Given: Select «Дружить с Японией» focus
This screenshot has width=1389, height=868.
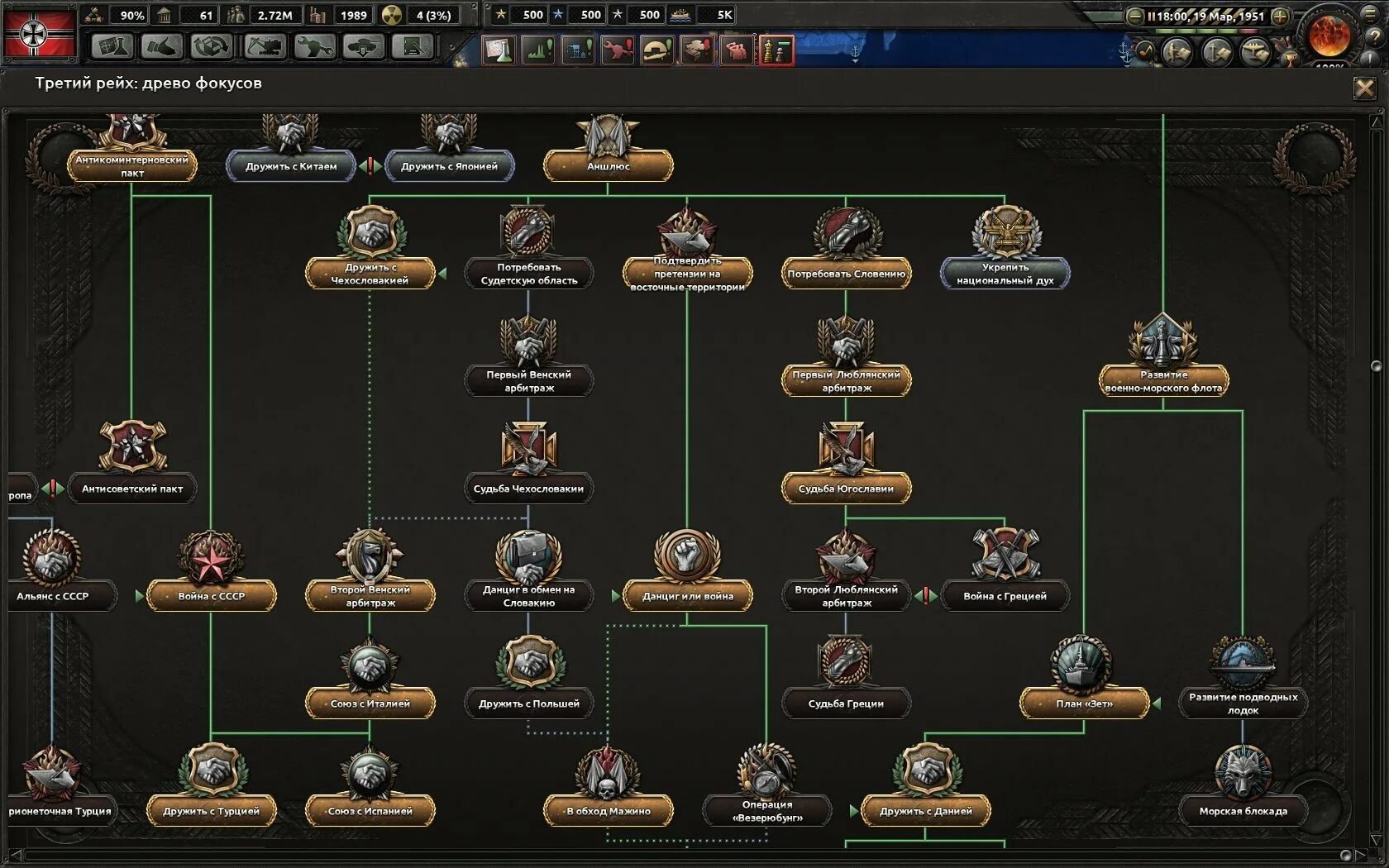Looking at the screenshot, I should pos(450,166).
